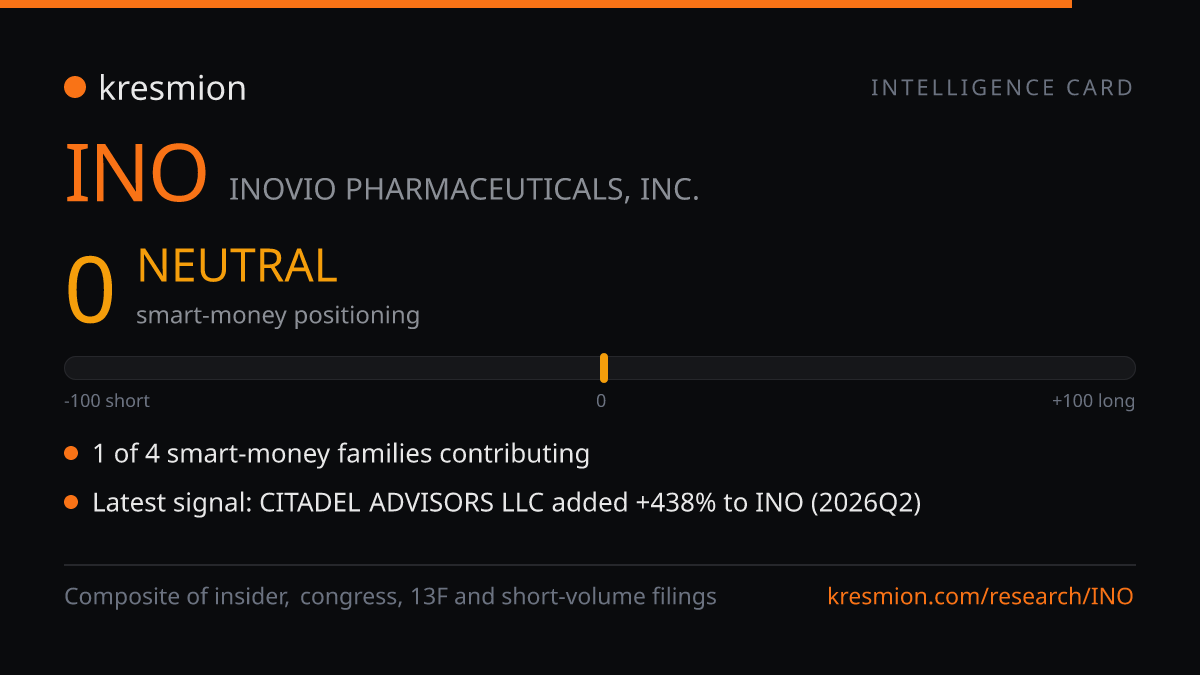Viewport: 1200px width, 675px height.
Task: Select the smart-money positioning subtitle
Action: point(278,315)
